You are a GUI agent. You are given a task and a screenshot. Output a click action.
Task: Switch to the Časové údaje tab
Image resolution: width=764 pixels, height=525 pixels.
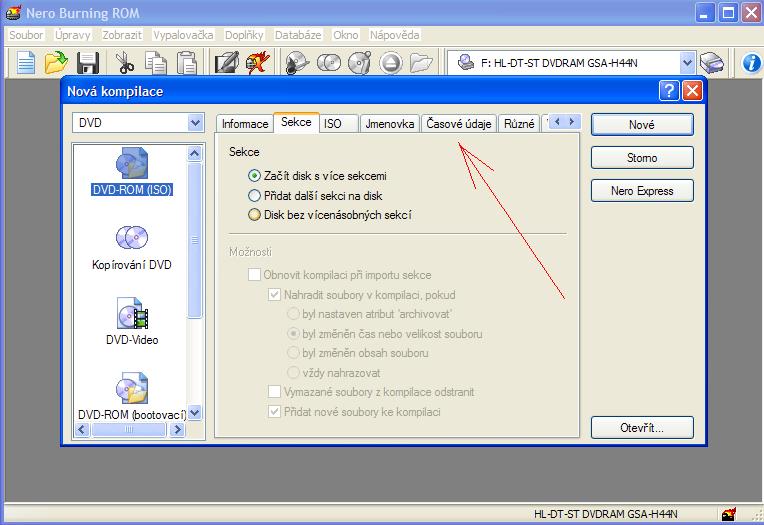[x=458, y=124]
